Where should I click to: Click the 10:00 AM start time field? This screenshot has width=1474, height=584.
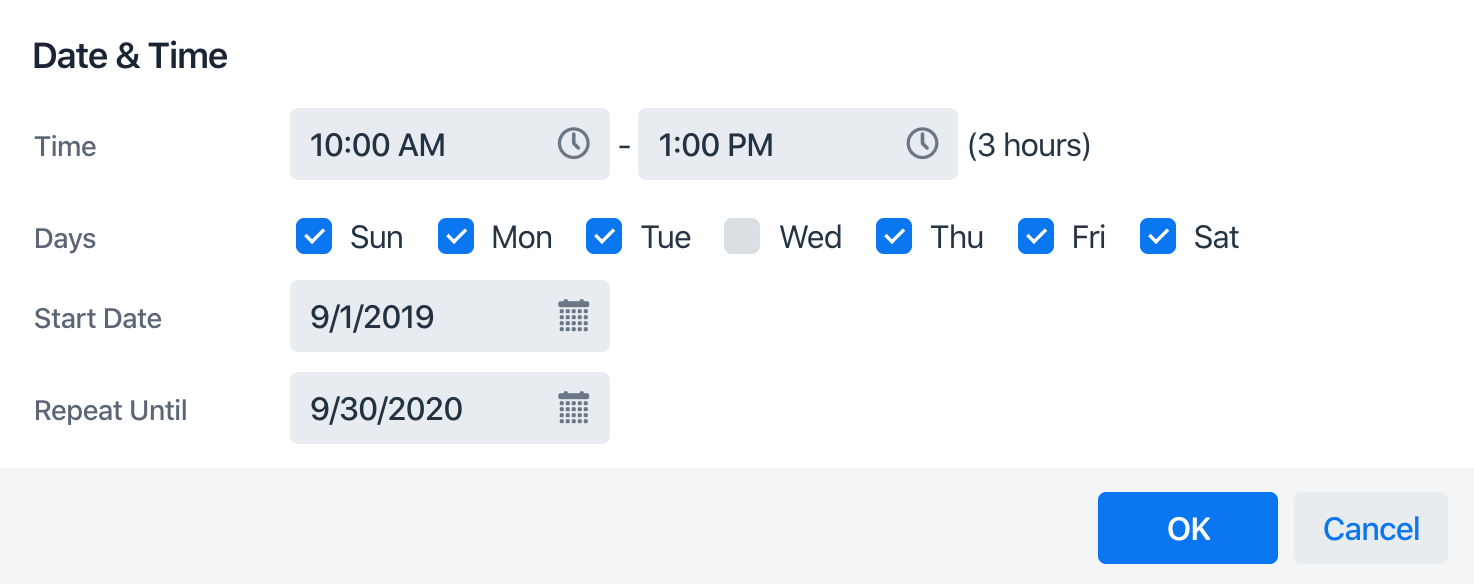point(420,144)
